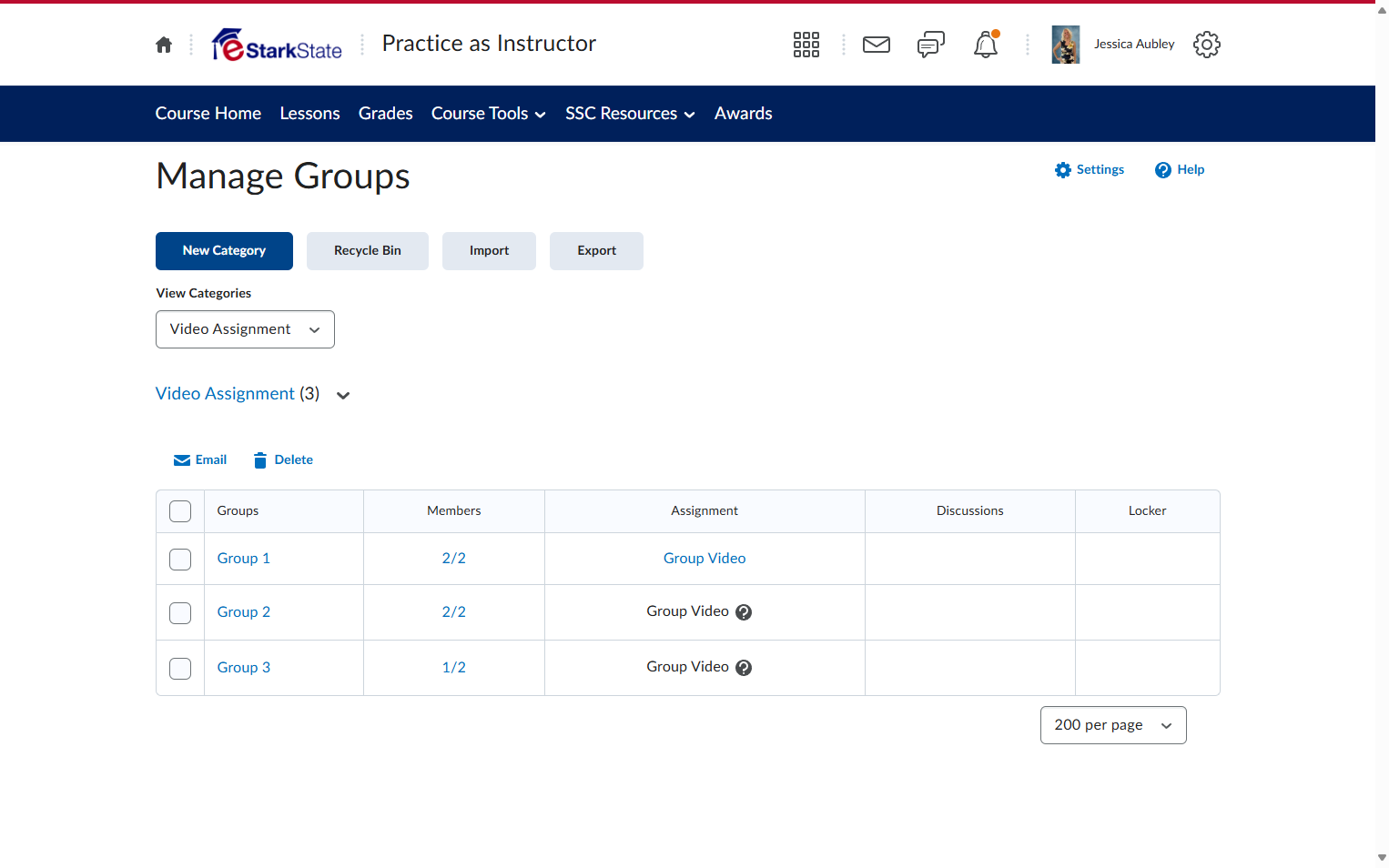
Task: Click the trash Delete action
Action: click(x=283, y=460)
